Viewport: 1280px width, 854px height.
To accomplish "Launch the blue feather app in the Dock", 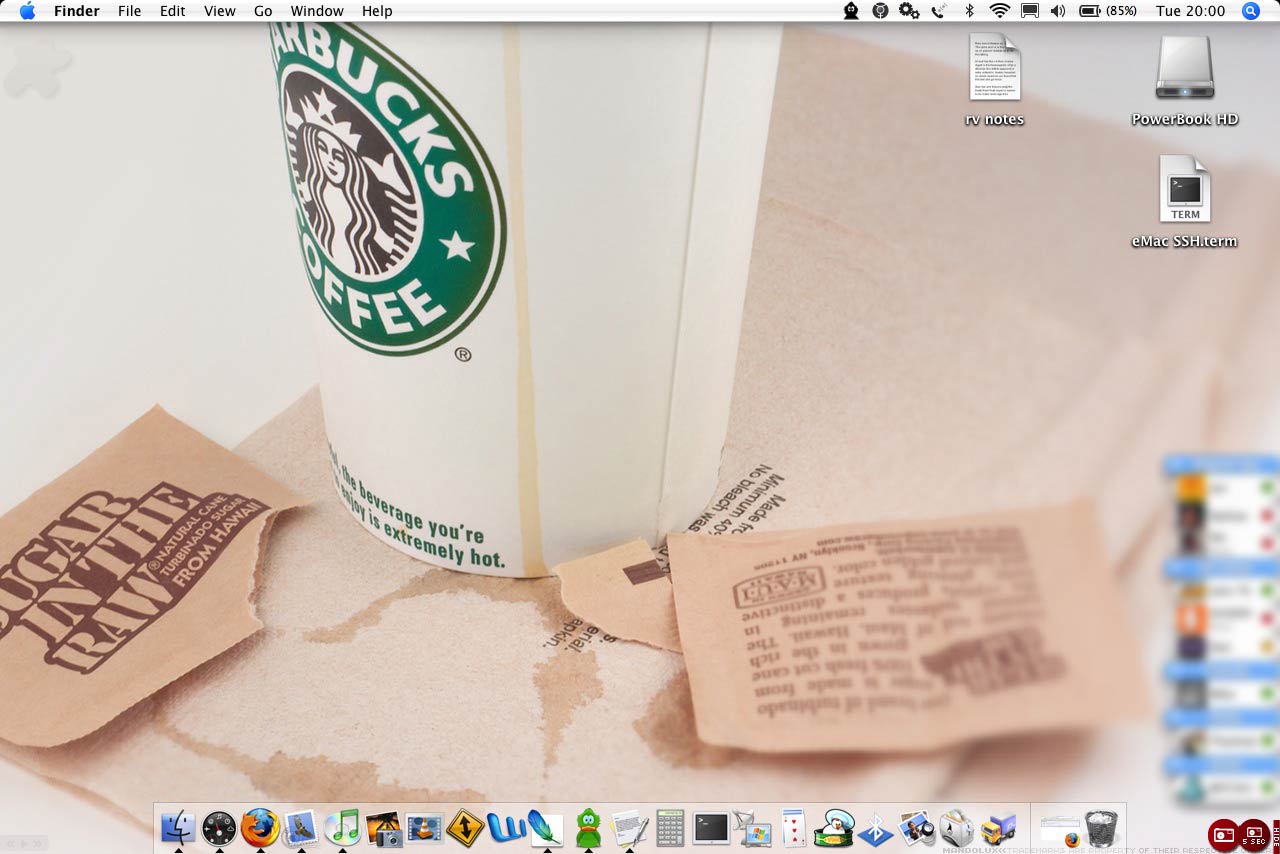I will [546, 828].
